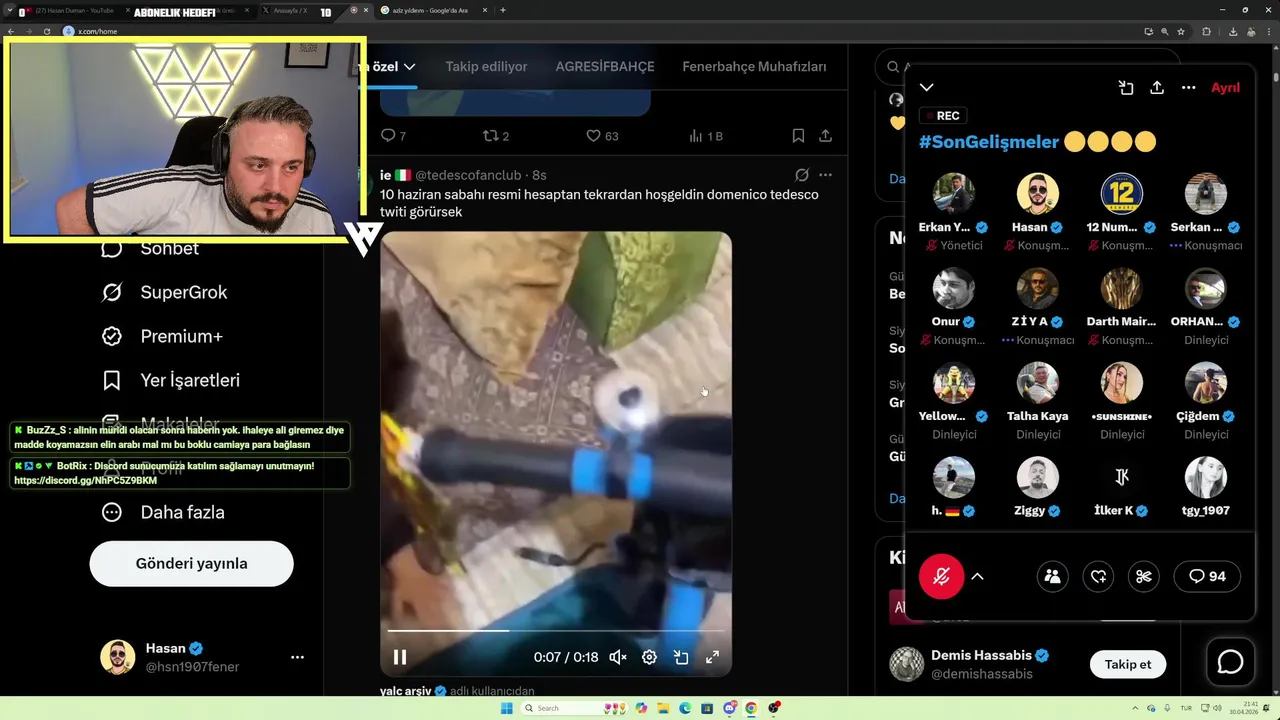The height and width of the screenshot is (720, 1280).
Task: Click the Gönderi yayınla button
Action: [x=191, y=563]
